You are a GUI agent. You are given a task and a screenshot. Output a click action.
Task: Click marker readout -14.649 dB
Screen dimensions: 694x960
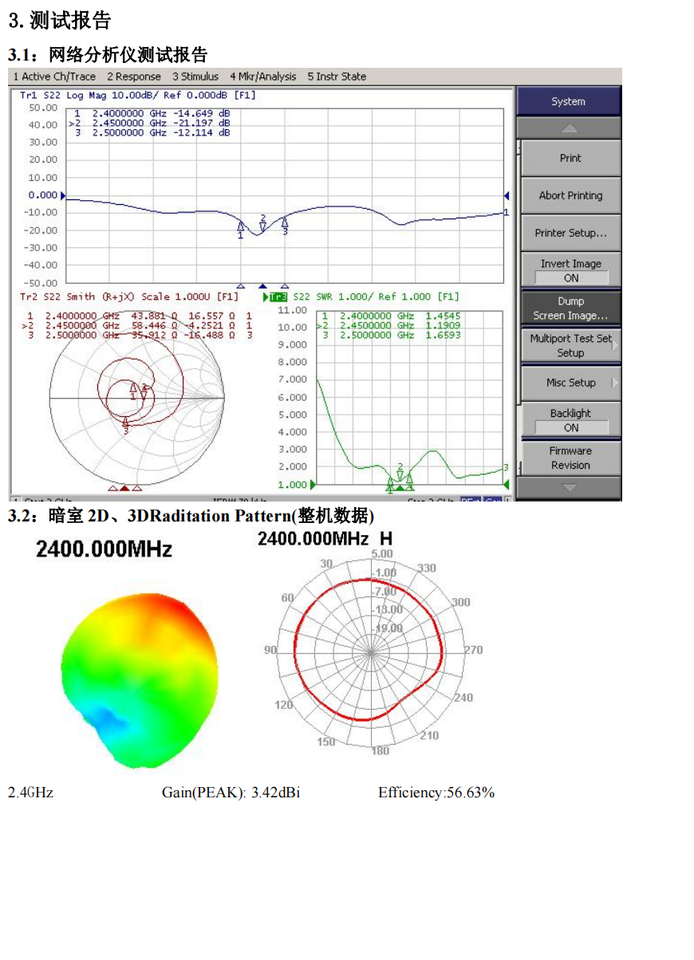[201, 113]
